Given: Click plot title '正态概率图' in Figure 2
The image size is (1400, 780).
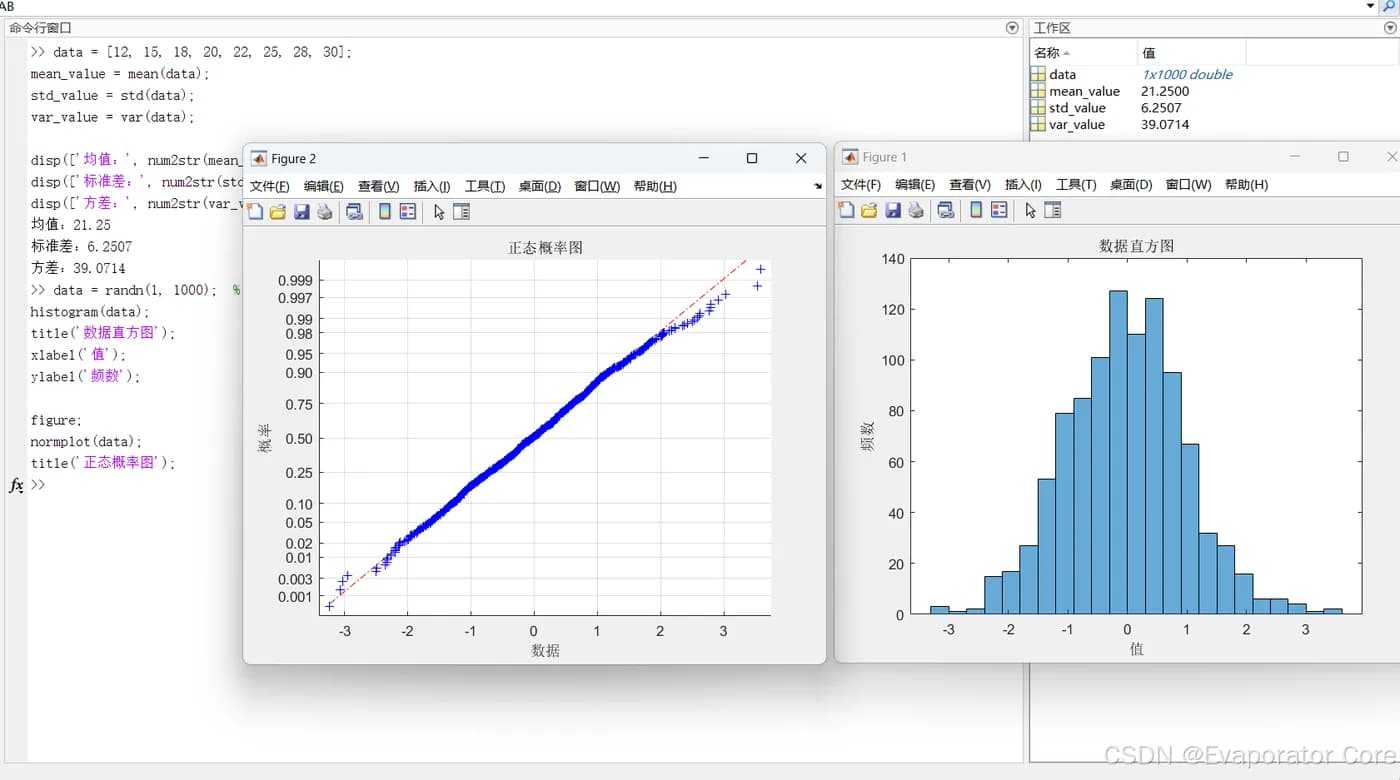Looking at the screenshot, I should [x=545, y=247].
